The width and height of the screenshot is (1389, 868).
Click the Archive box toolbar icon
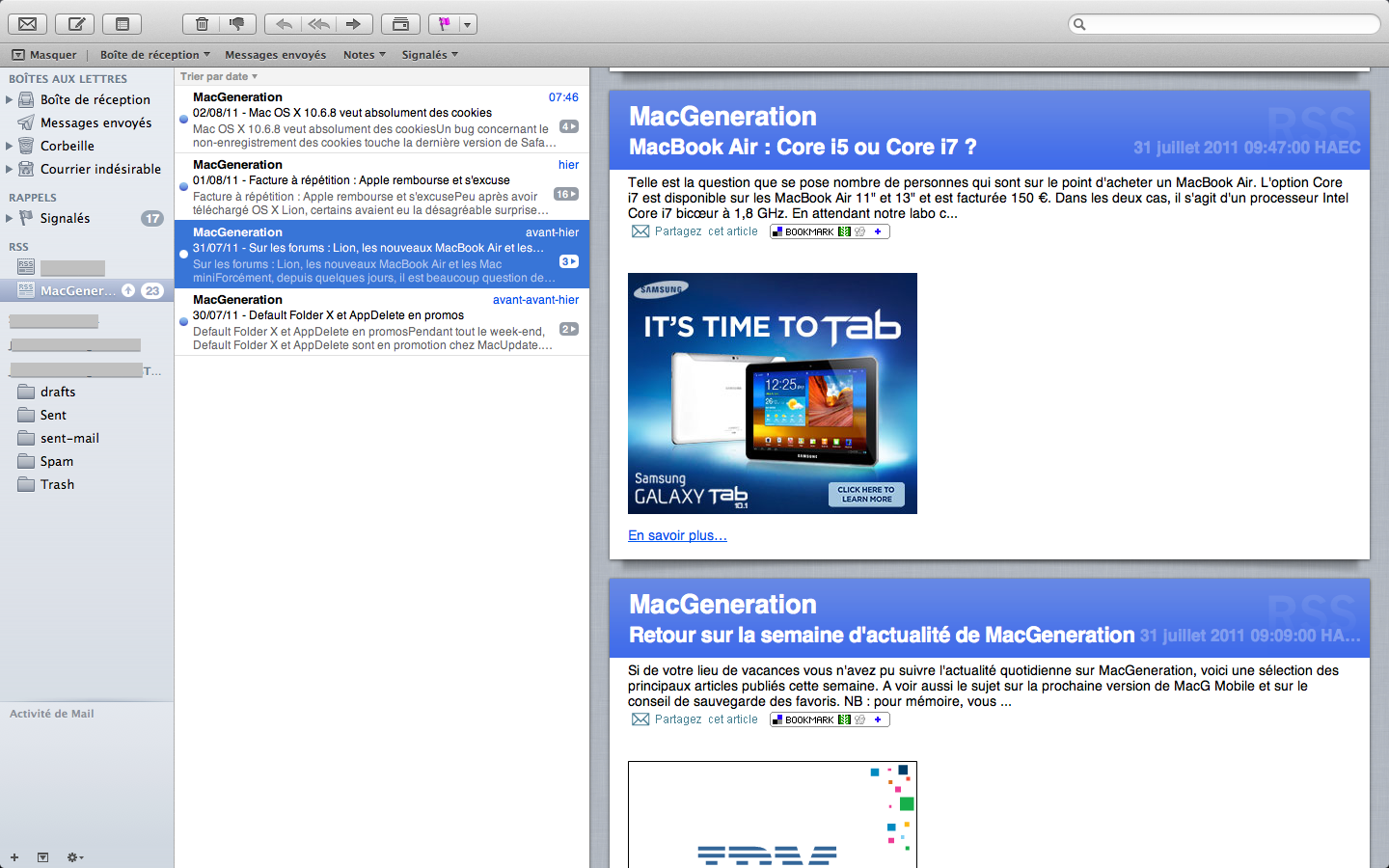pyautogui.click(x=400, y=24)
